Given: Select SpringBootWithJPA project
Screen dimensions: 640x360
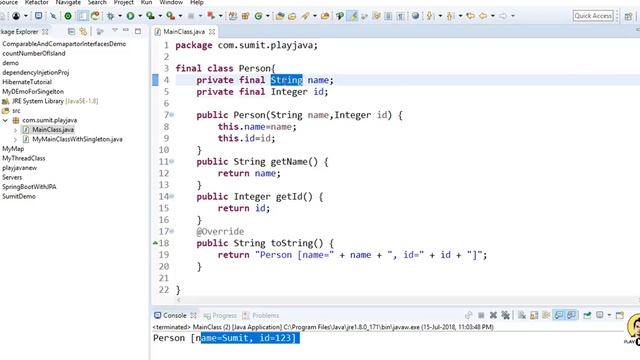Looking at the screenshot, I should [x=29, y=187].
